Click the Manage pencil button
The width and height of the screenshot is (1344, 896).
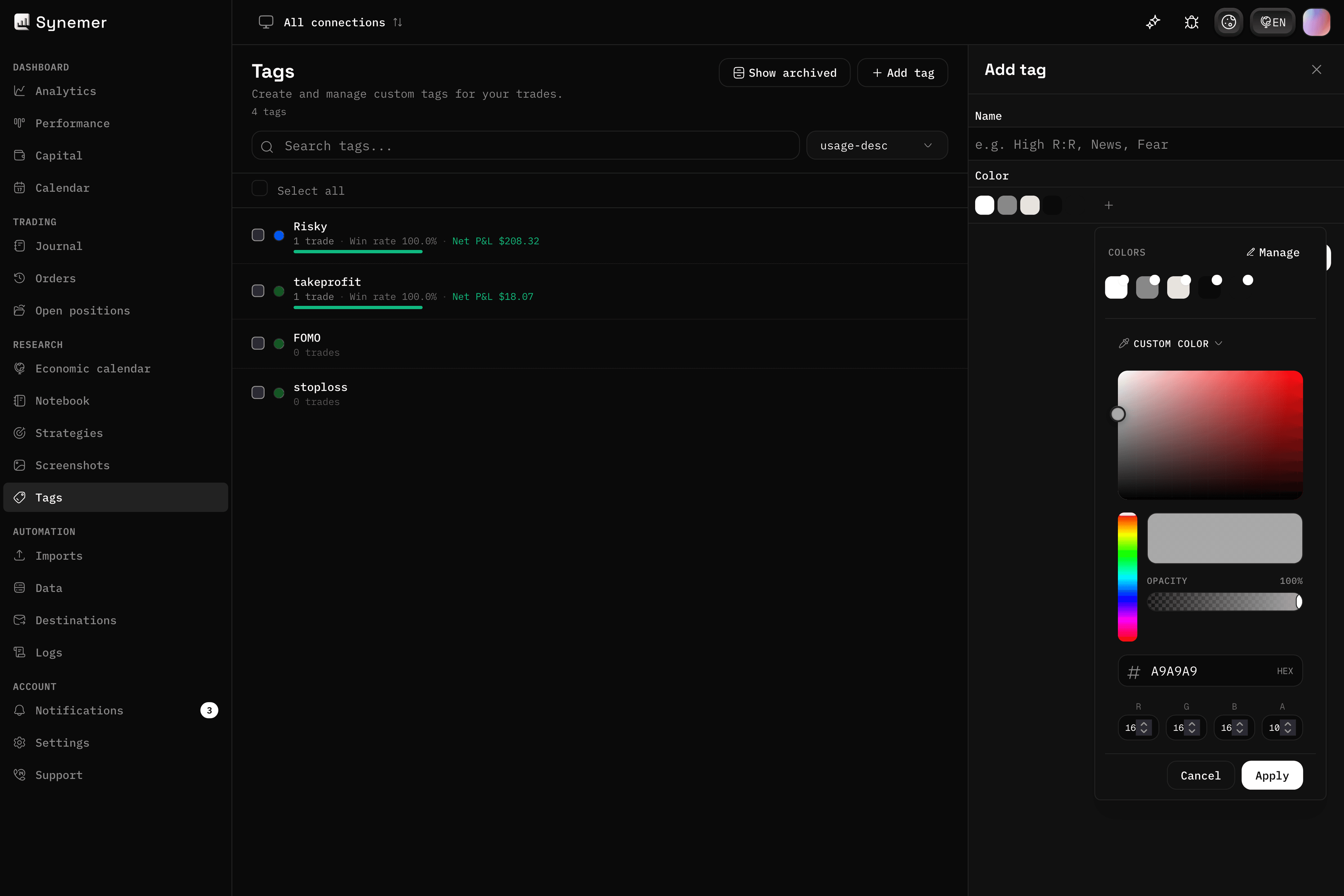(1273, 253)
